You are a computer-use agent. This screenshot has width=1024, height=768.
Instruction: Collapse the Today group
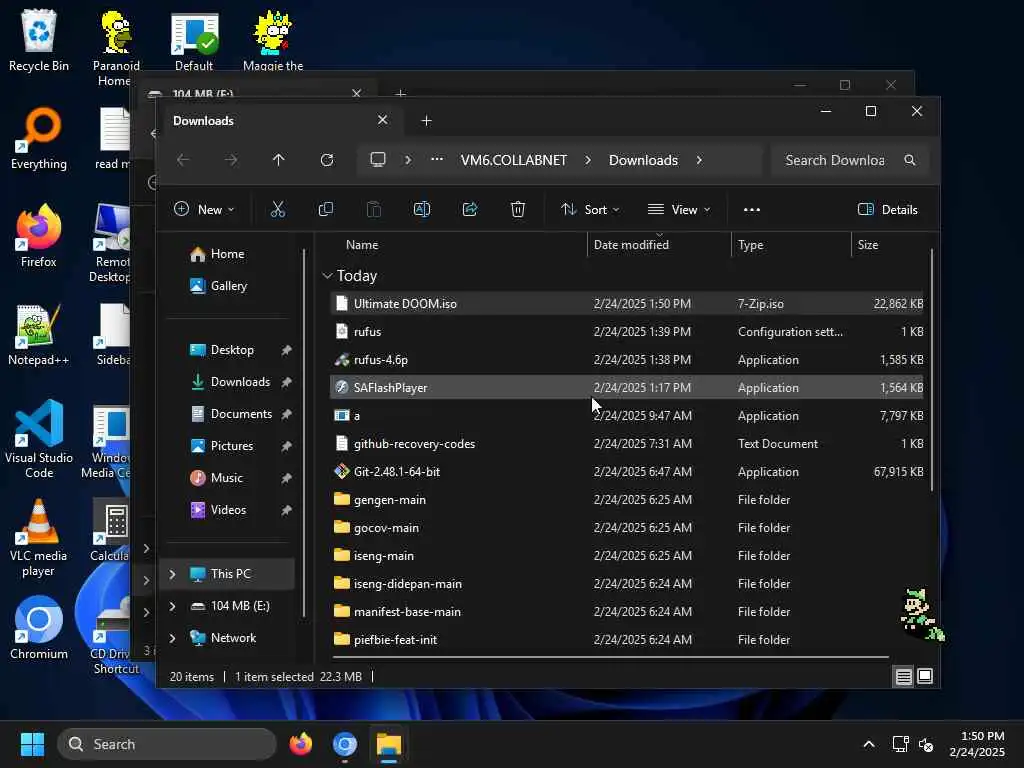click(327, 276)
